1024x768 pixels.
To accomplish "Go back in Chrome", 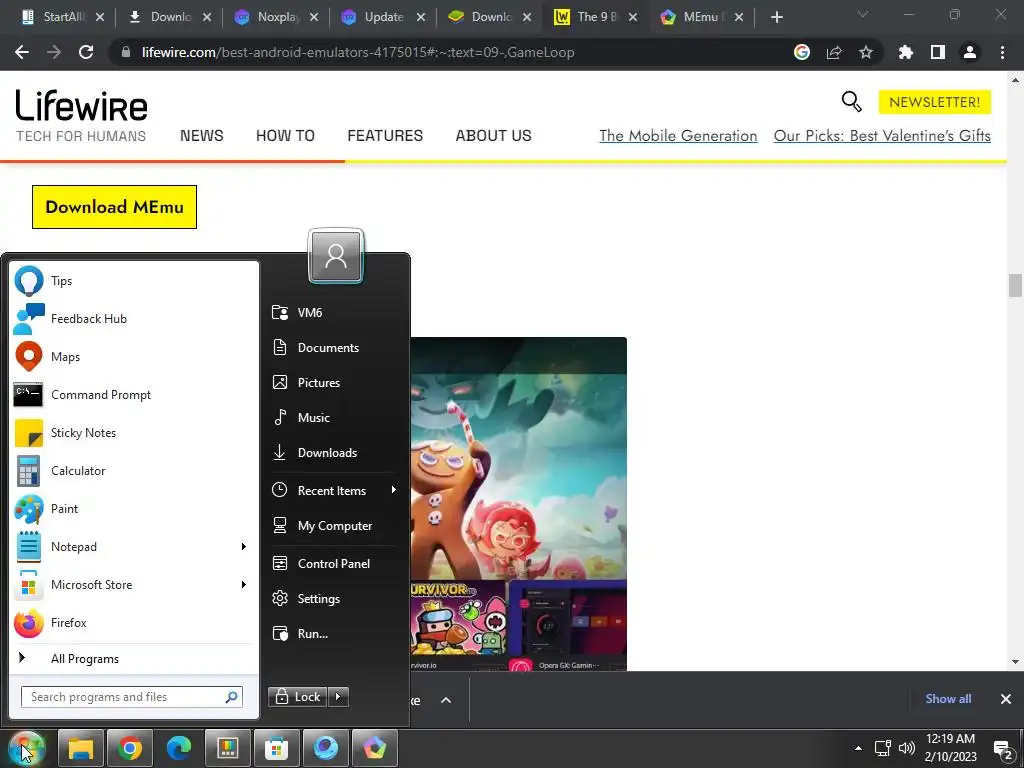I will point(22,52).
